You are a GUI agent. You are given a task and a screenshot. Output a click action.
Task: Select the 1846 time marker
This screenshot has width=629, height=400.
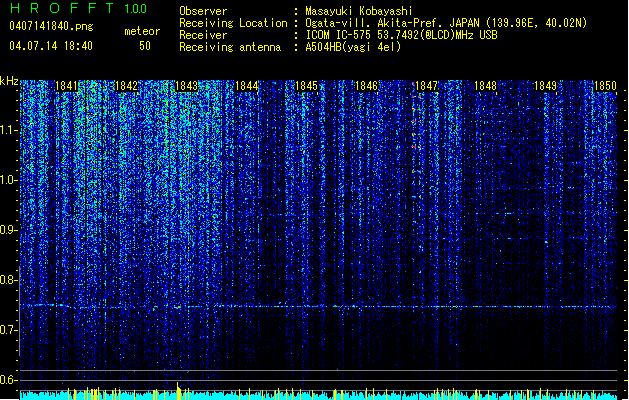click(366, 86)
